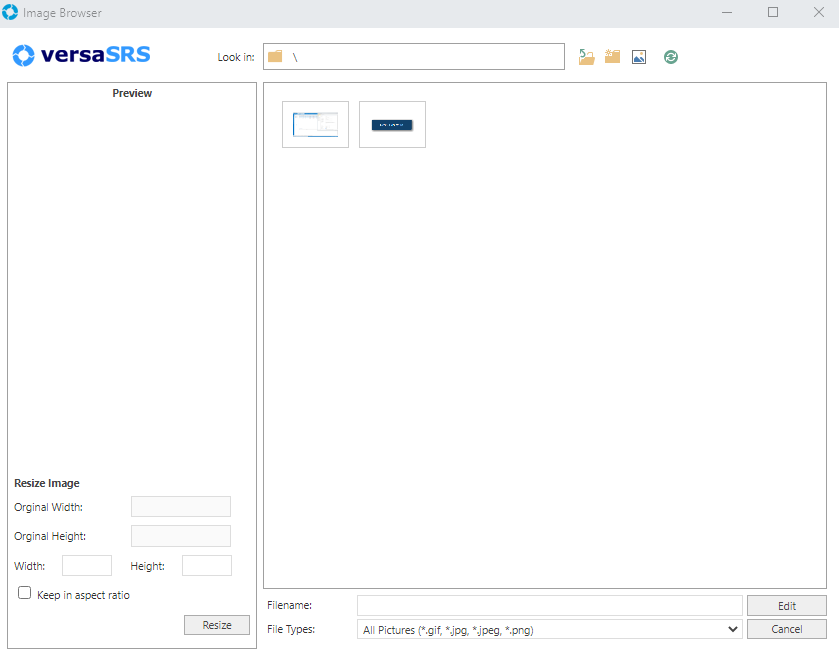This screenshot has height=658, width=839.
Task: Click the Filename input field
Action: [x=549, y=605]
